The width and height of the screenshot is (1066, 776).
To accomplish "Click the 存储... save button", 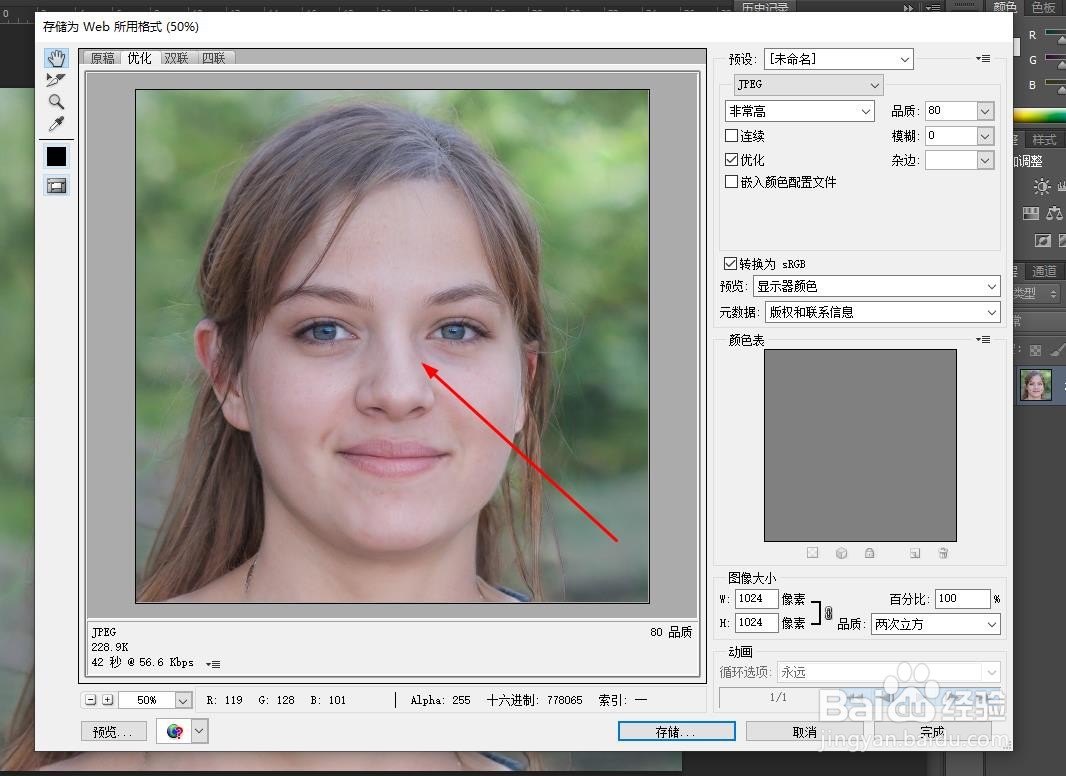I will point(676,732).
